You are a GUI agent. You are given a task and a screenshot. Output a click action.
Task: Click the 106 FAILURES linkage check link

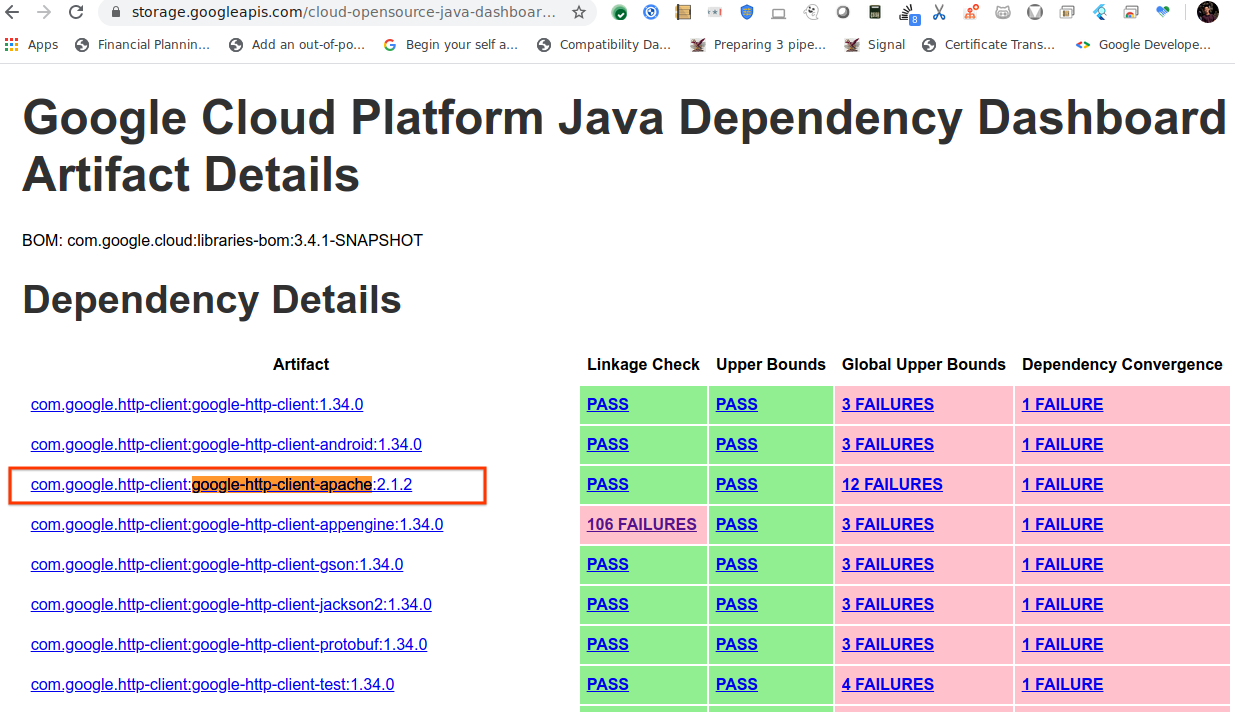pos(641,524)
